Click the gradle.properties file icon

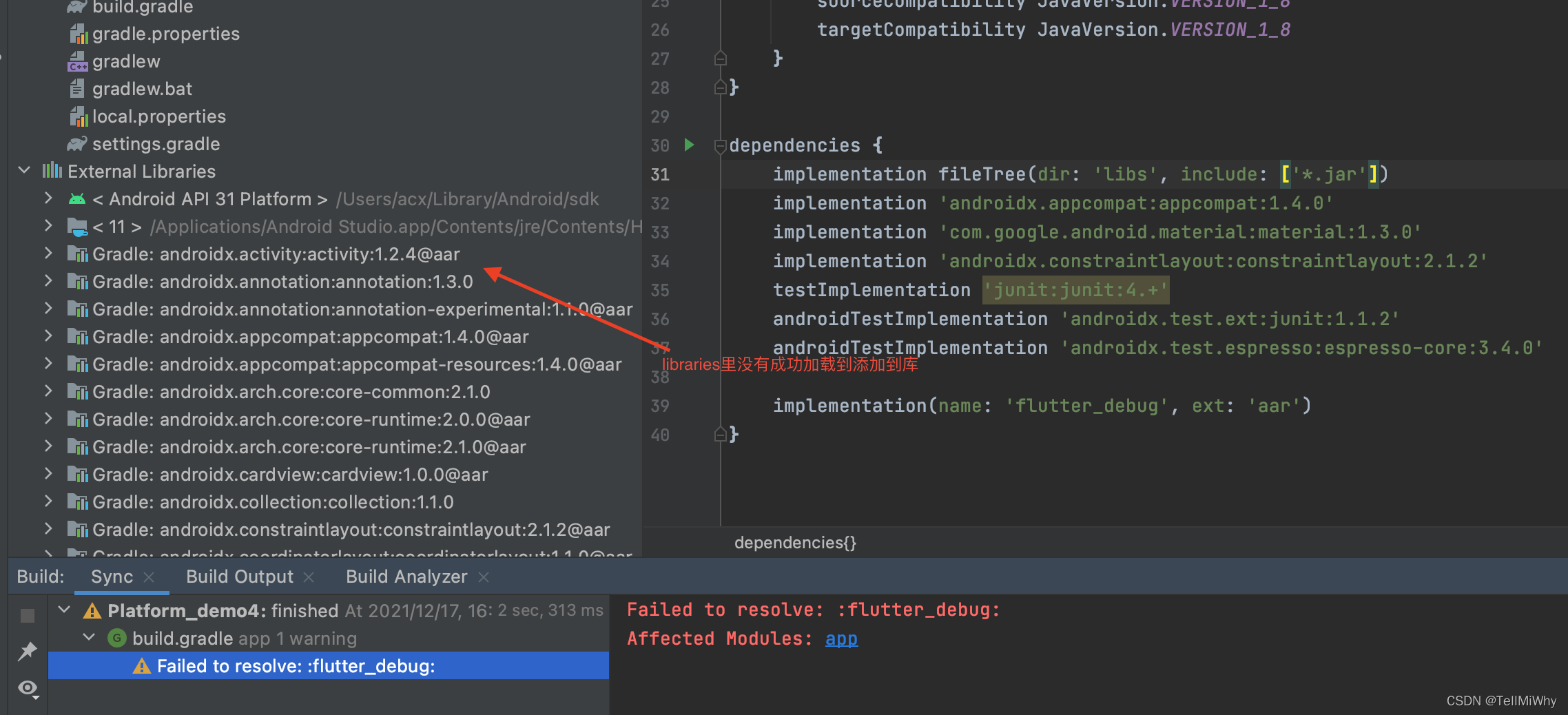click(79, 34)
